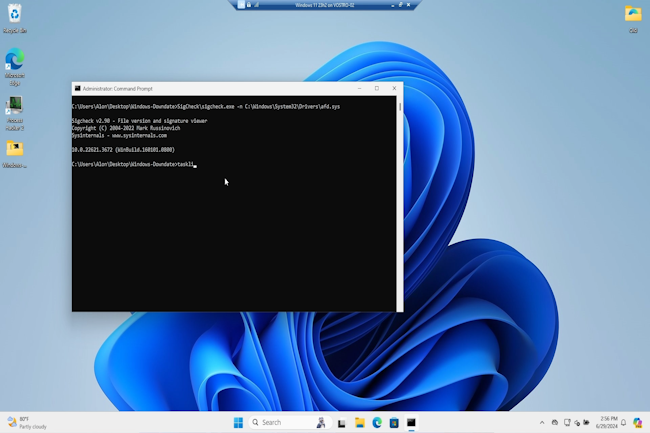Click the Command Prompt taskbar icon
The width and height of the screenshot is (650, 433).
tap(411, 422)
